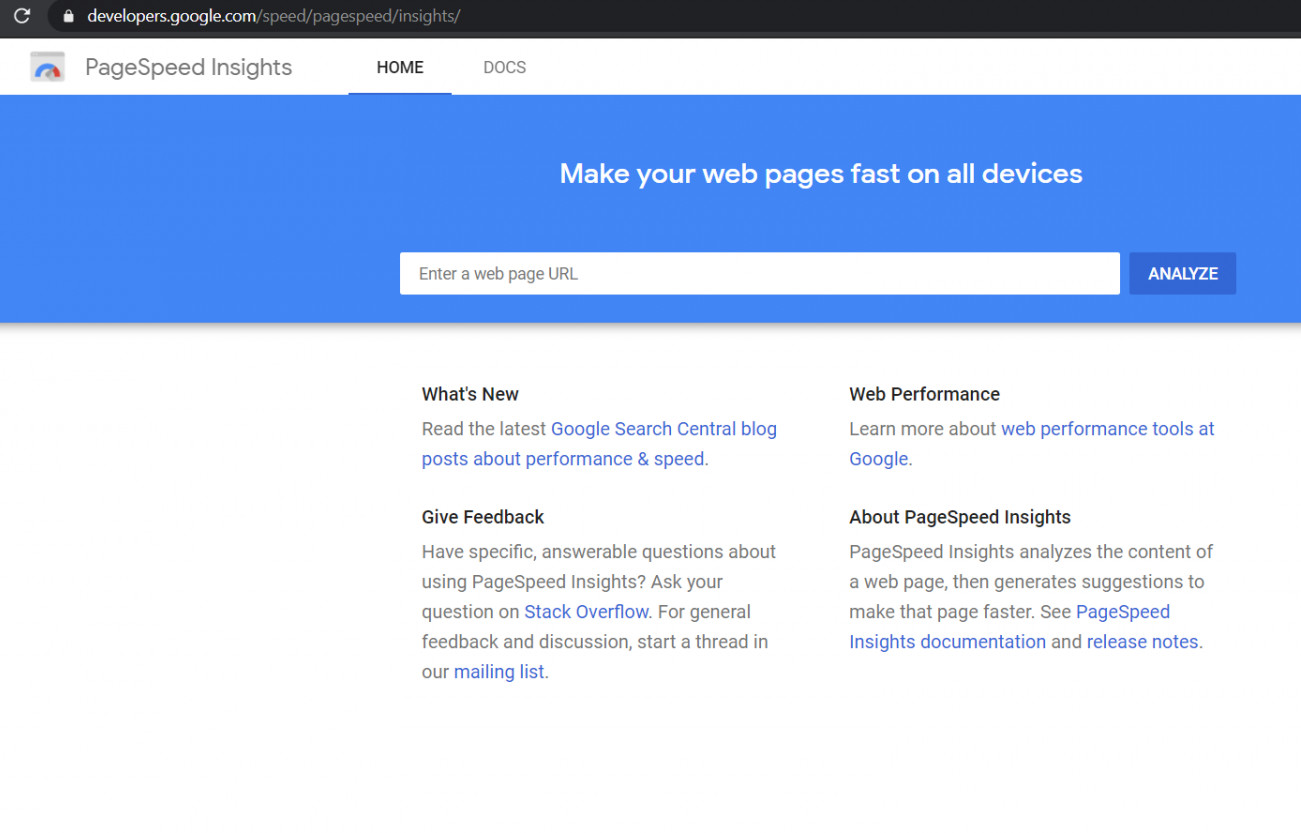The width and height of the screenshot is (1301, 833).
Task: Click the 'What's New' heading
Action: coord(470,394)
